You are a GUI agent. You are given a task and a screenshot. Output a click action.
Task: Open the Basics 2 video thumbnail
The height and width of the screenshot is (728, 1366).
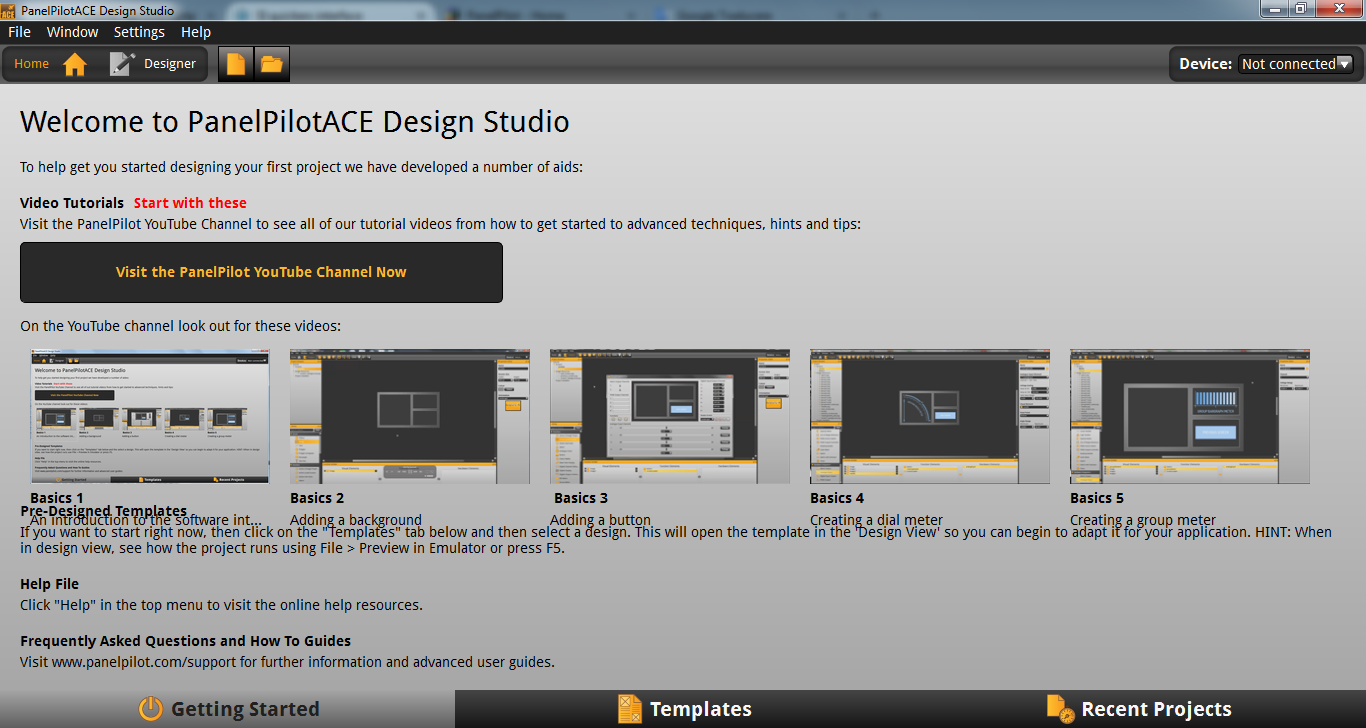410,416
